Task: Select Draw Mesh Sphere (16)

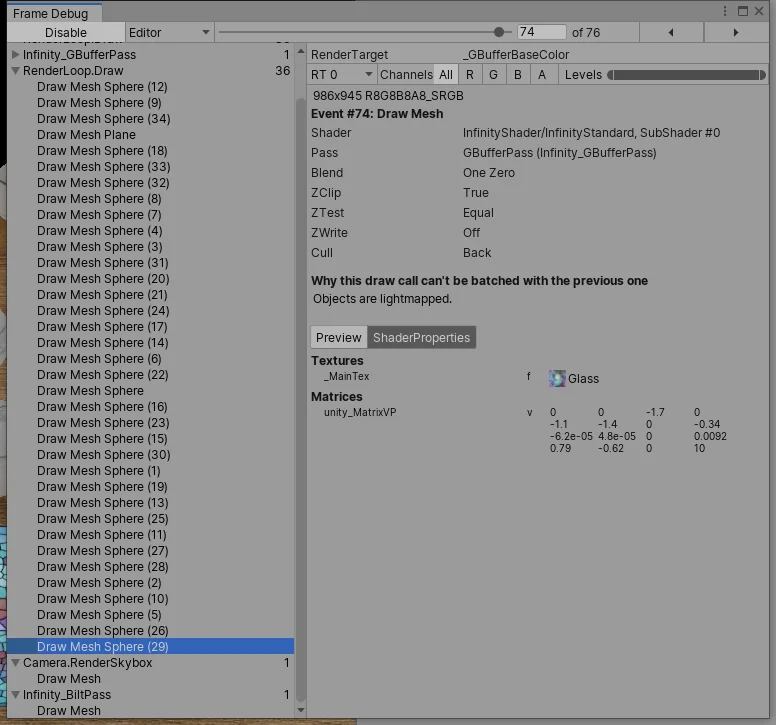Action: coord(151,407)
